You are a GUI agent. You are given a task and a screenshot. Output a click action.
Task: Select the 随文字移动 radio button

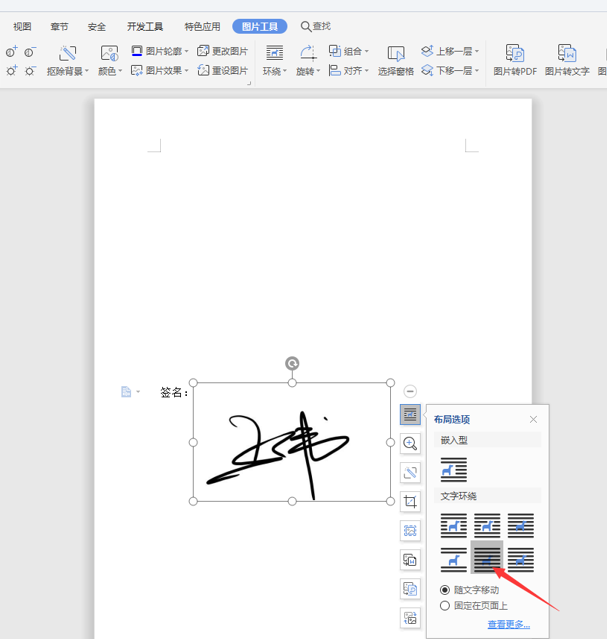pos(445,590)
